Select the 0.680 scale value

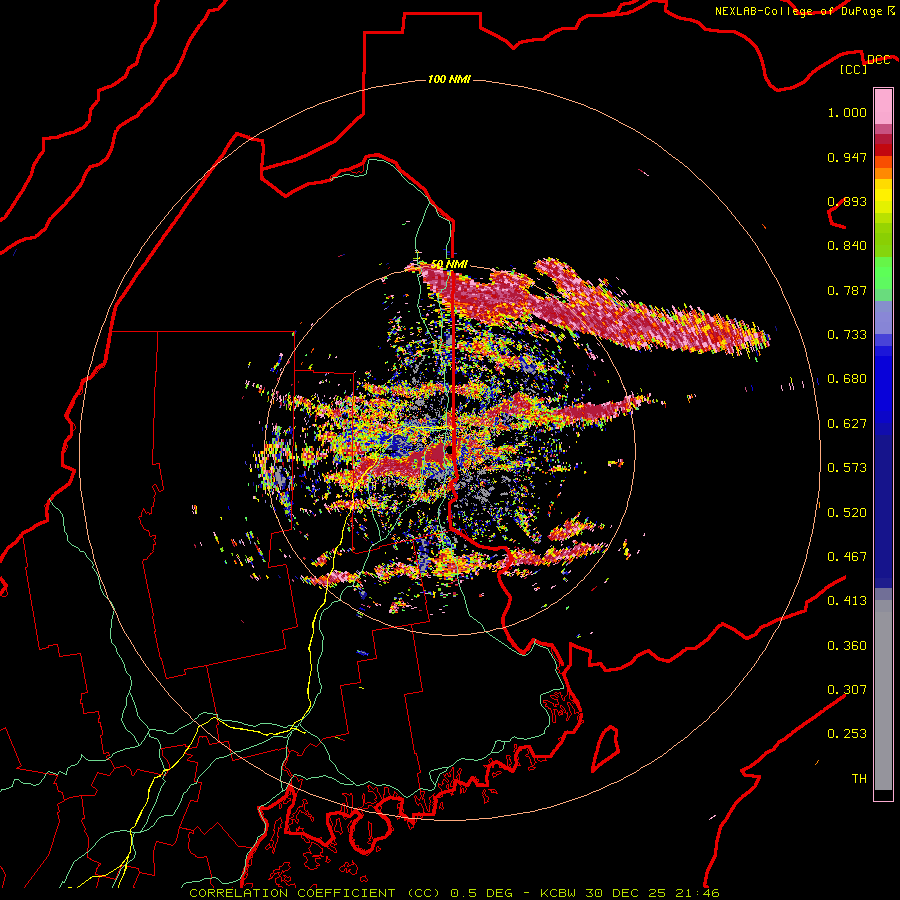(847, 379)
